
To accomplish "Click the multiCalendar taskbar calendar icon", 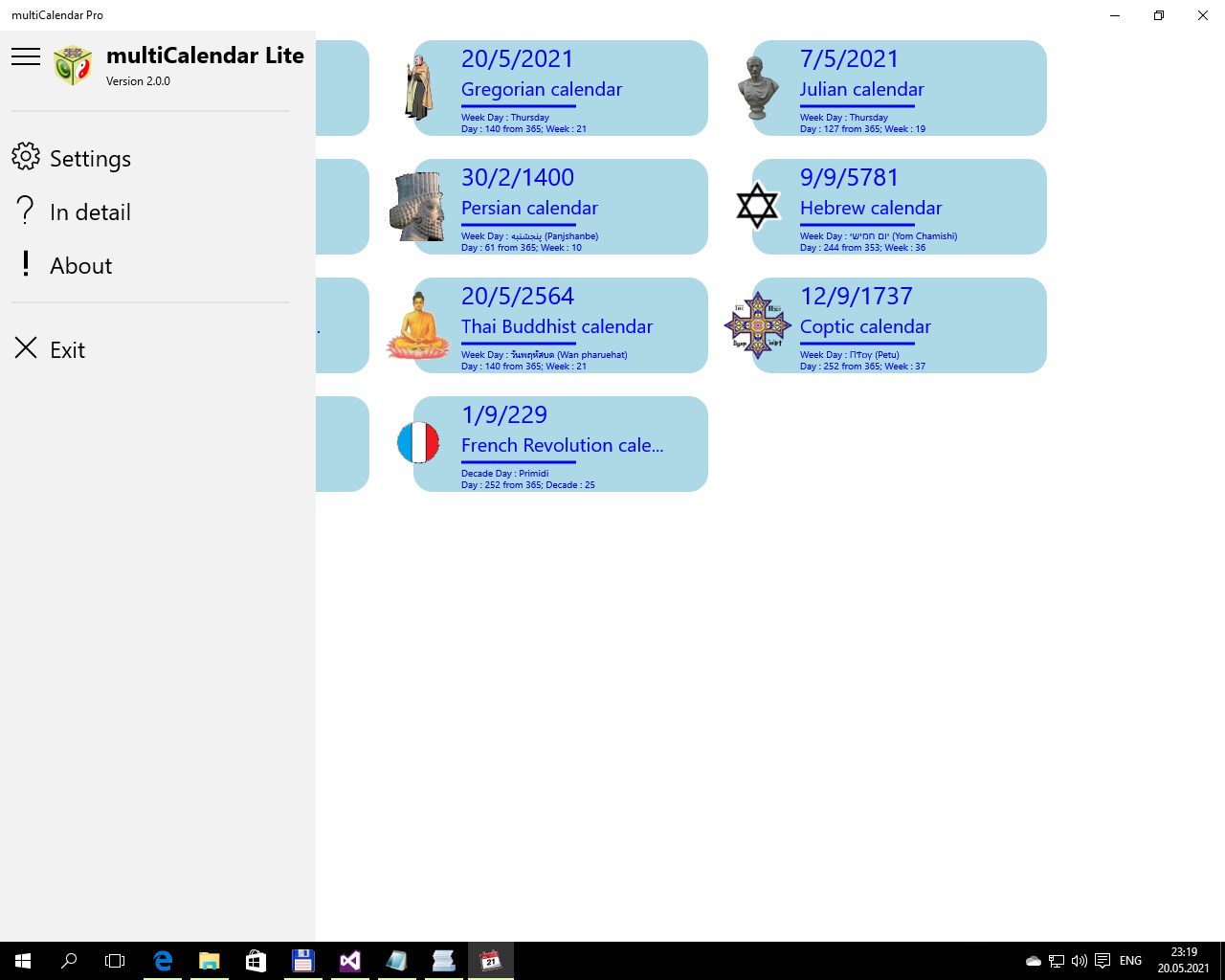I will (x=491, y=961).
